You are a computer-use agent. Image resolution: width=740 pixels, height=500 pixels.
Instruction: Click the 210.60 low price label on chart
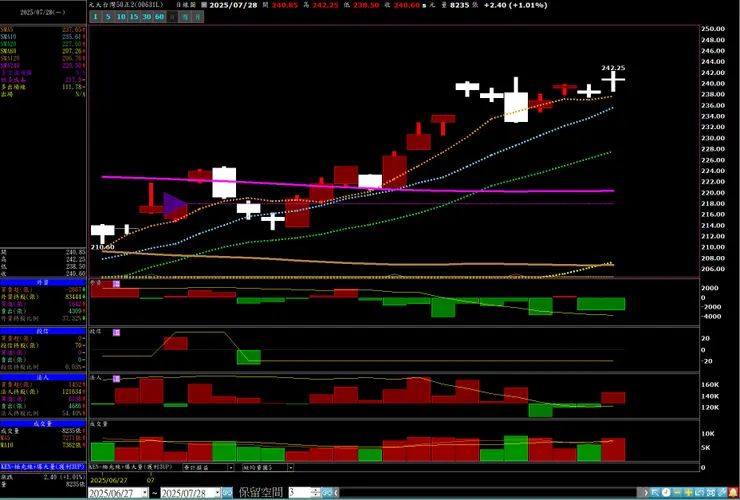(x=102, y=247)
